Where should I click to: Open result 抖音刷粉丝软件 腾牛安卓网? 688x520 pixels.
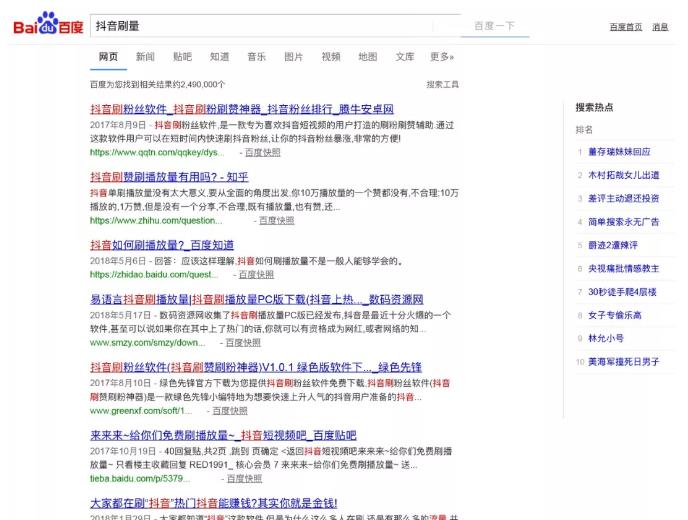[x=242, y=109]
